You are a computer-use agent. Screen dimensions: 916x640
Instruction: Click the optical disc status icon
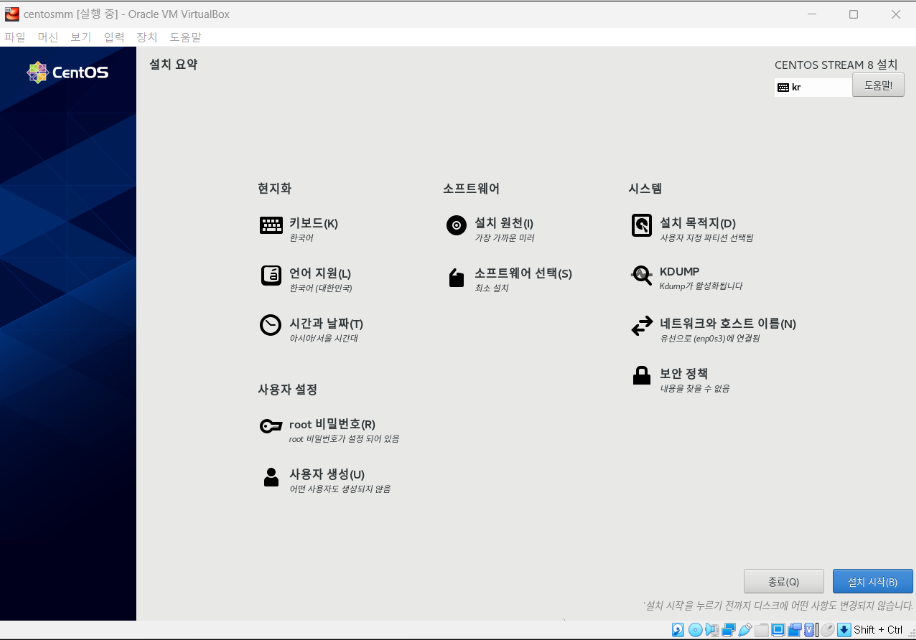(695, 630)
